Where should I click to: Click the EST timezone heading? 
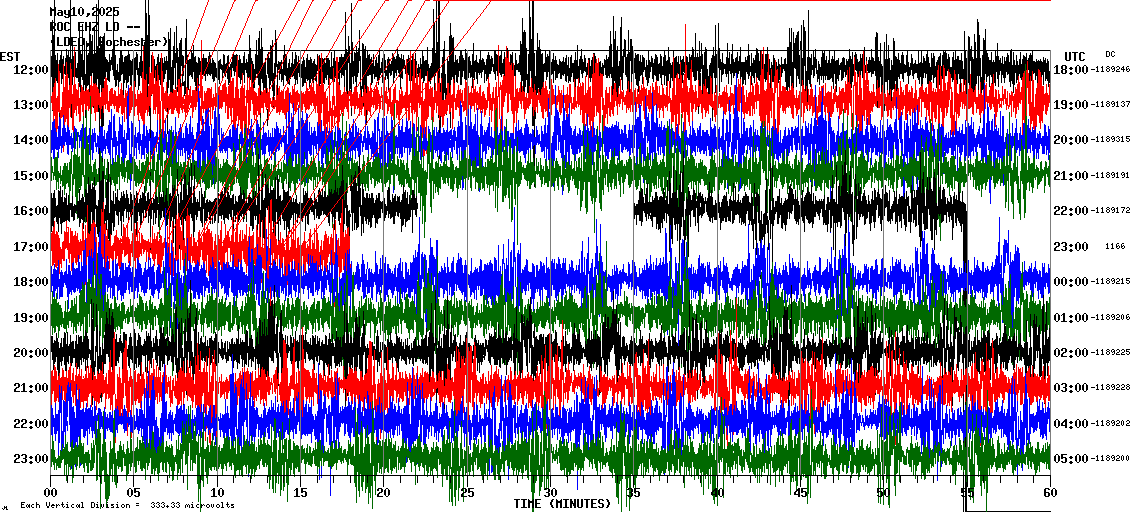(x=11, y=56)
